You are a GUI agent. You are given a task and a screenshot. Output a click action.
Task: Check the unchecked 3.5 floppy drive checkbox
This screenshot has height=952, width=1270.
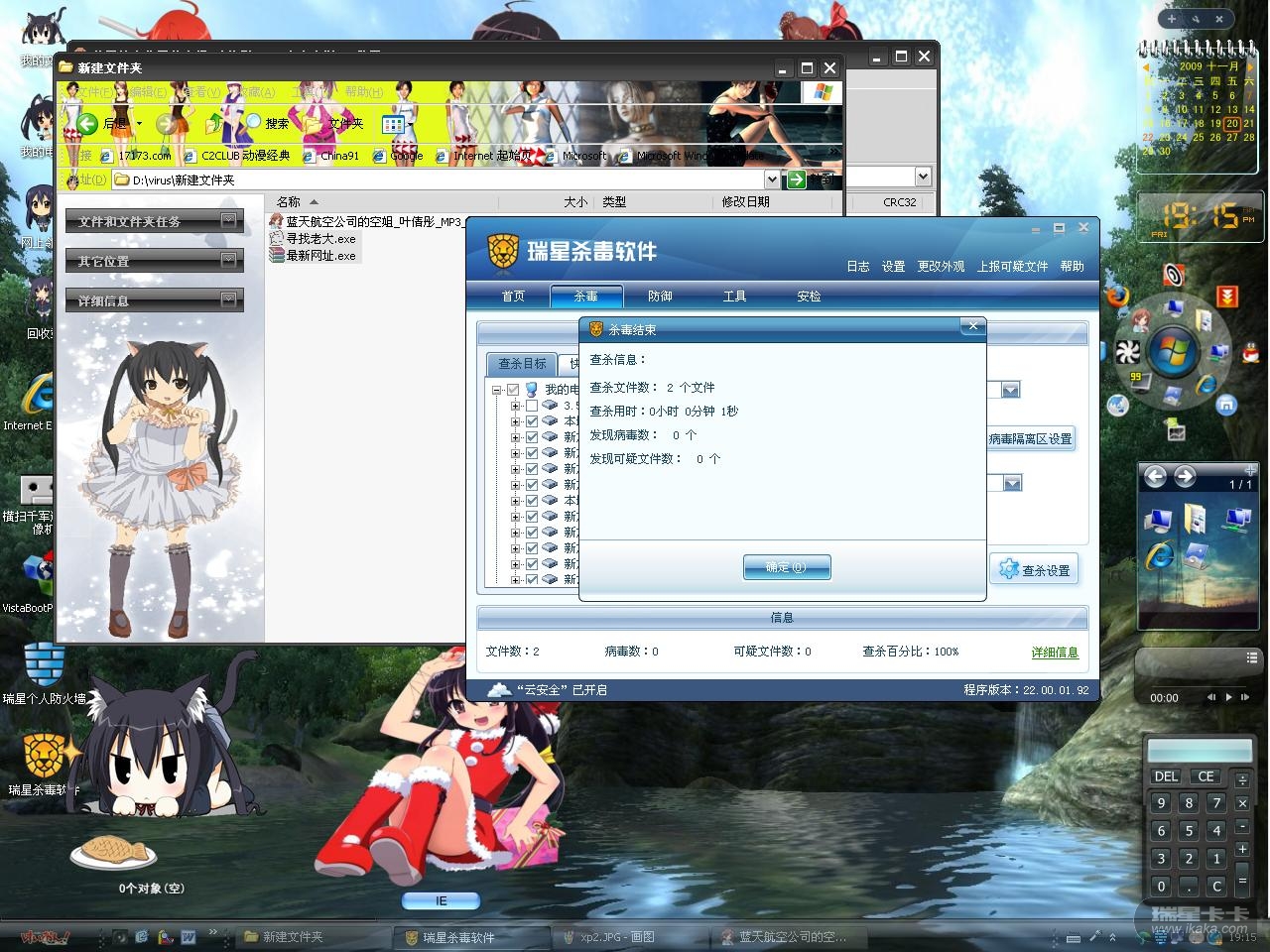[532, 406]
